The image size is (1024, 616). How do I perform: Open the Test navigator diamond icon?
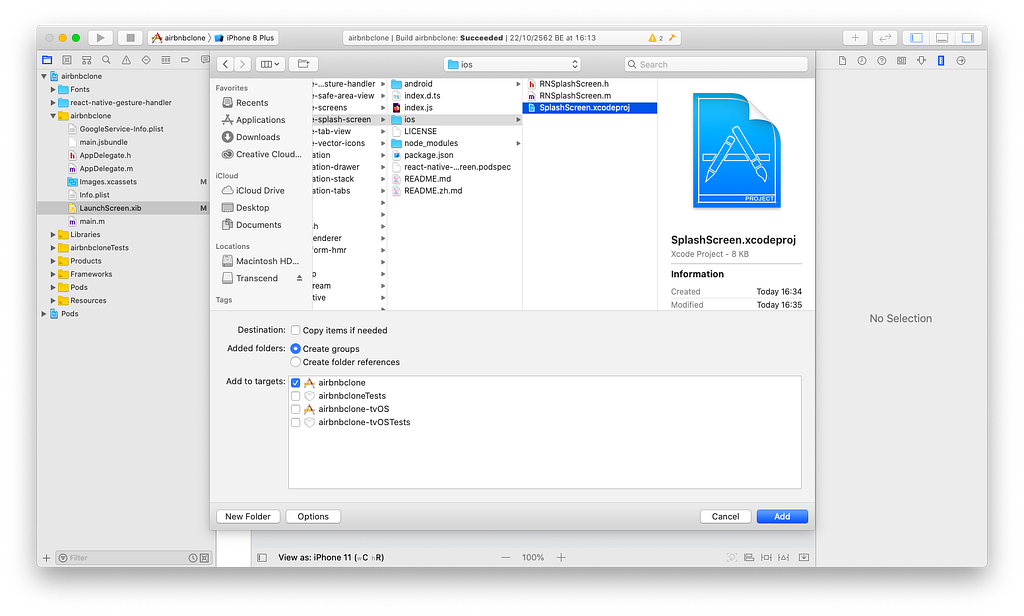click(146, 60)
